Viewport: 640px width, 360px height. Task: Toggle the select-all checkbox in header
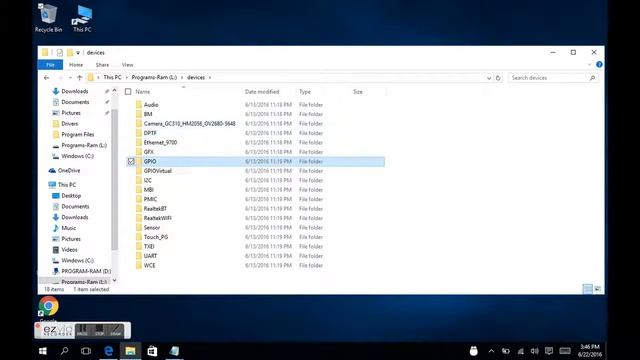click(x=128, y=92)
